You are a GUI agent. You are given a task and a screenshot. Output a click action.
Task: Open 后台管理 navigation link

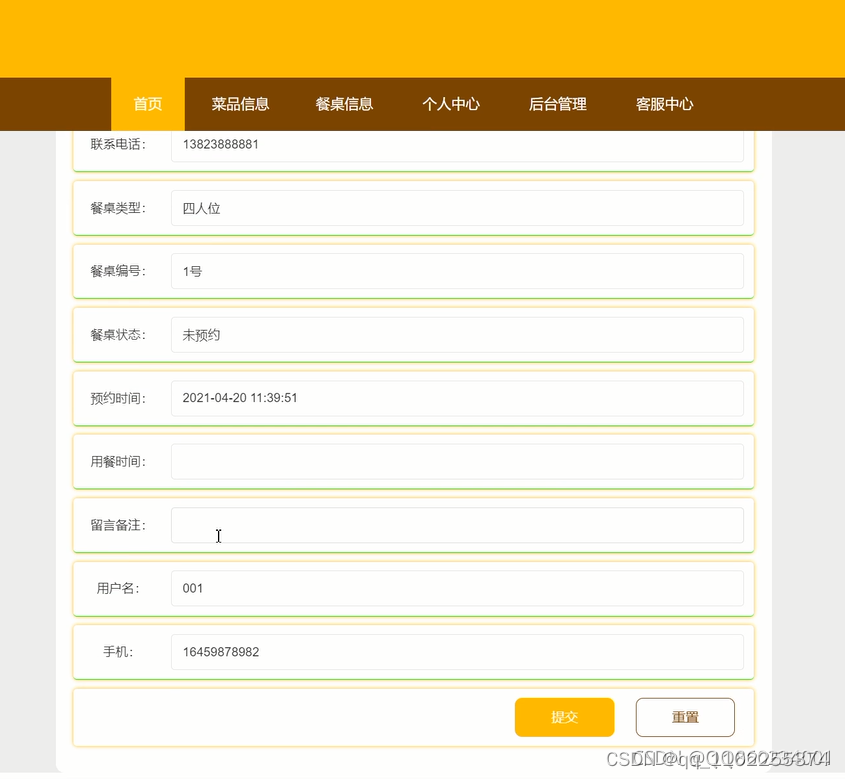[558, 104]
